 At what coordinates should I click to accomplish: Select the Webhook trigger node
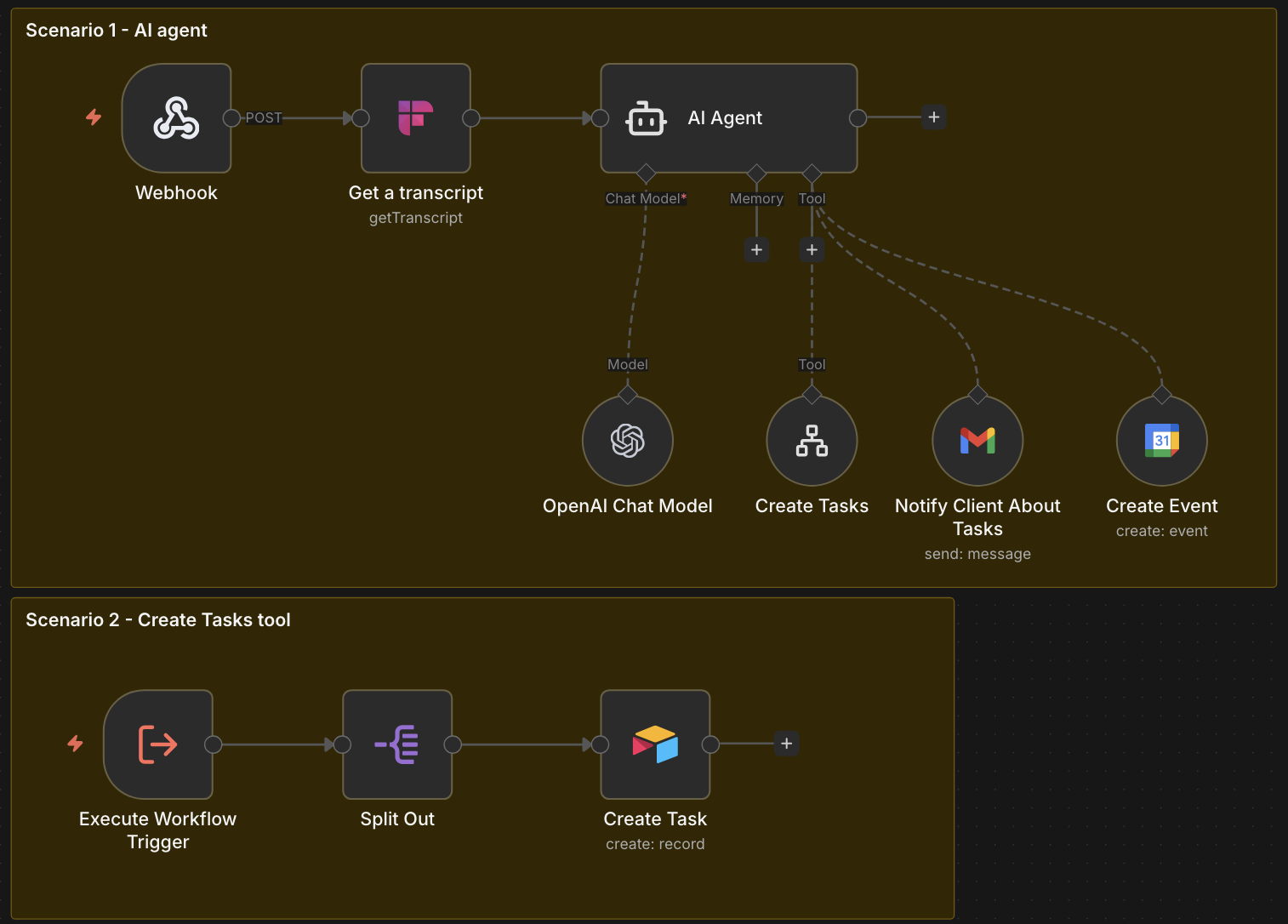(177, 118)
